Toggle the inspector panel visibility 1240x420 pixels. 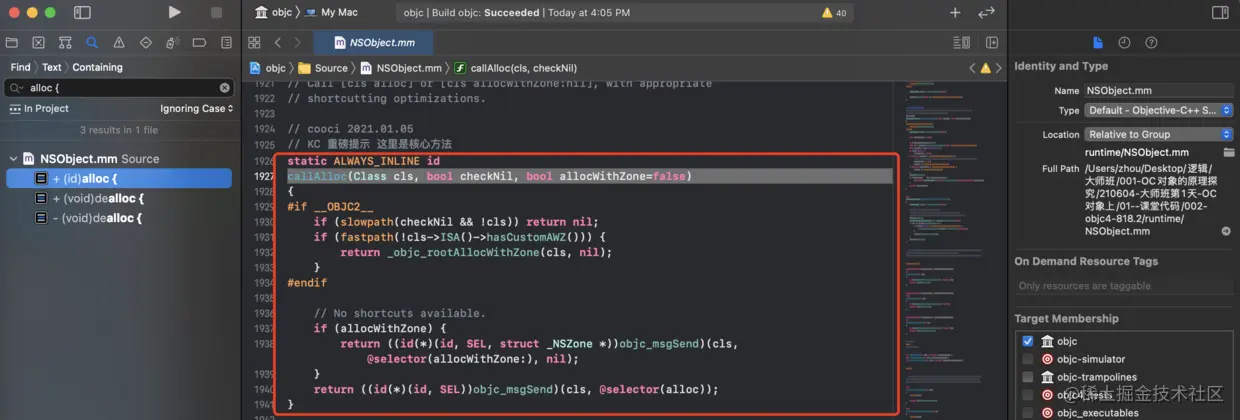1220,13
